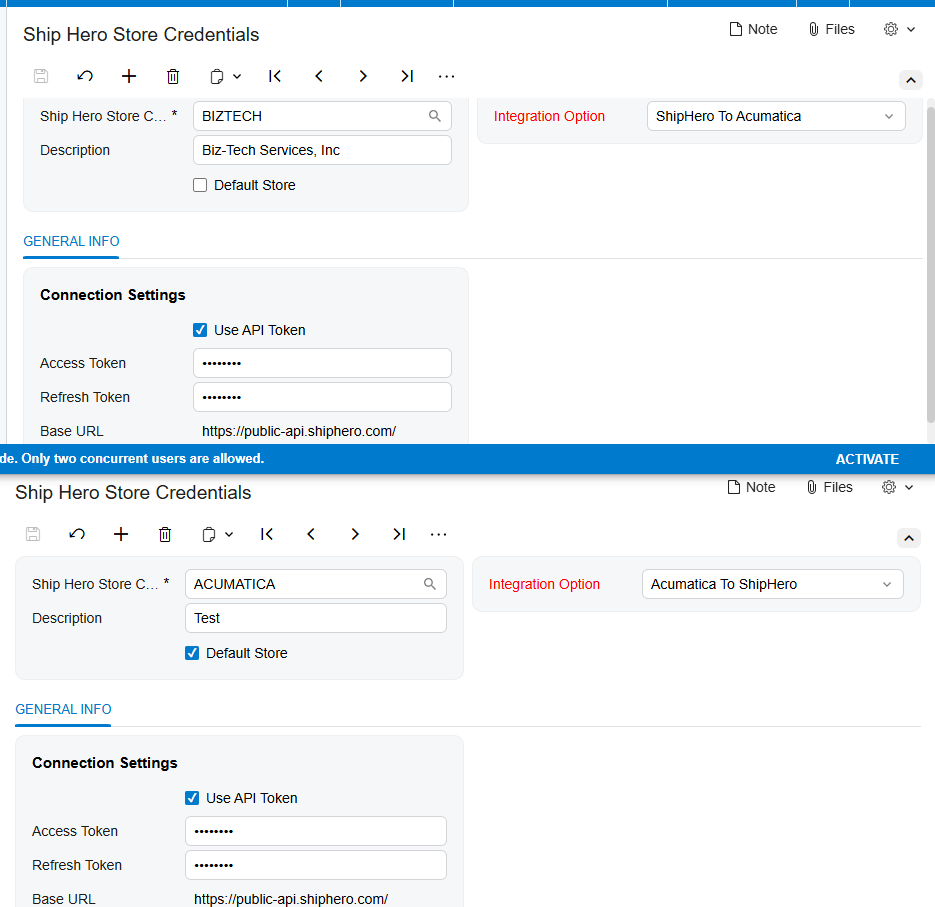Click the lookup magnifier in the BIZTECH field
Image resolution: width=935 pixels, height=907 pixels.
click(435, 116)
